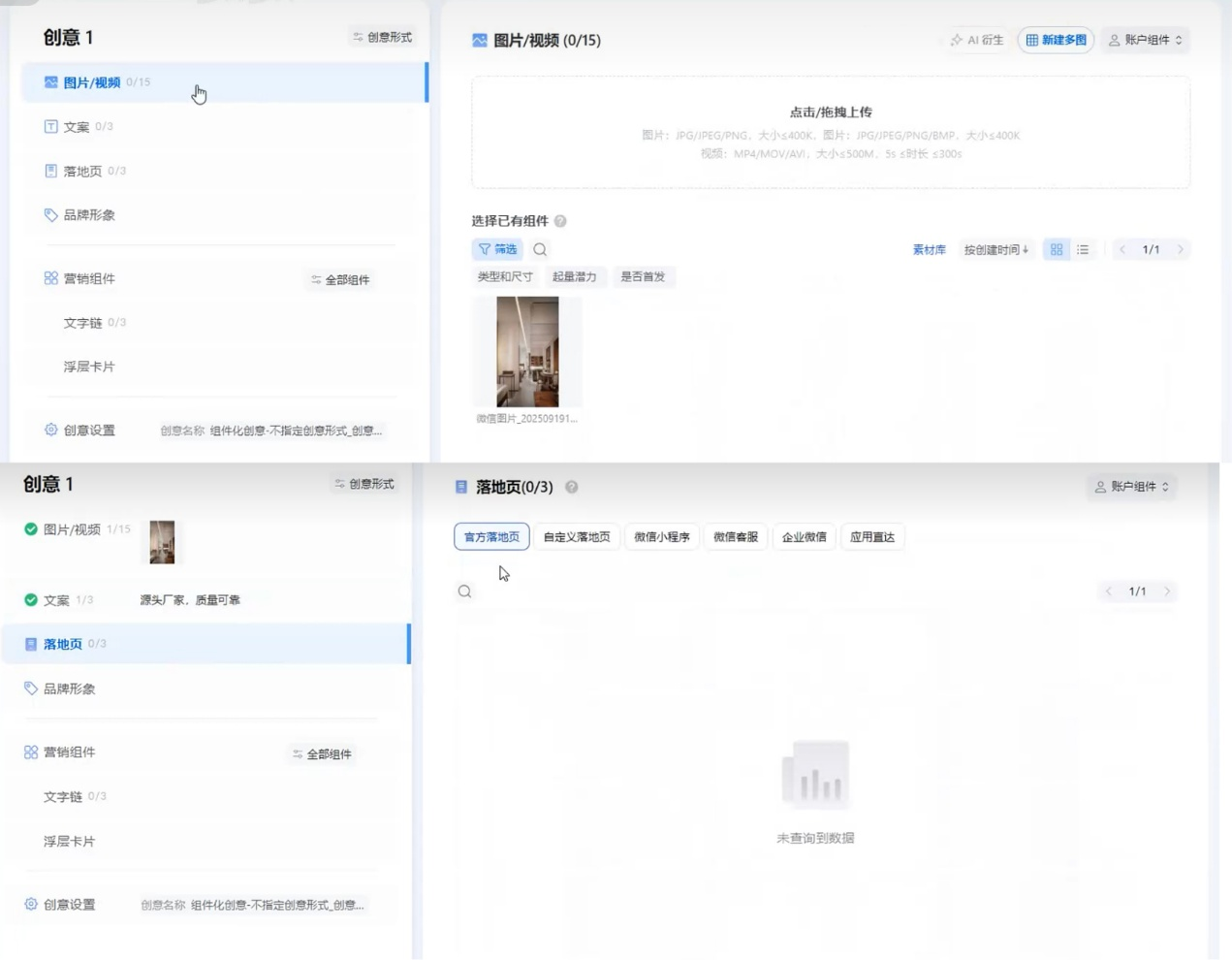Open the 素材库 link
This screenshot has height=960, width=1232.
pos(929,250)
